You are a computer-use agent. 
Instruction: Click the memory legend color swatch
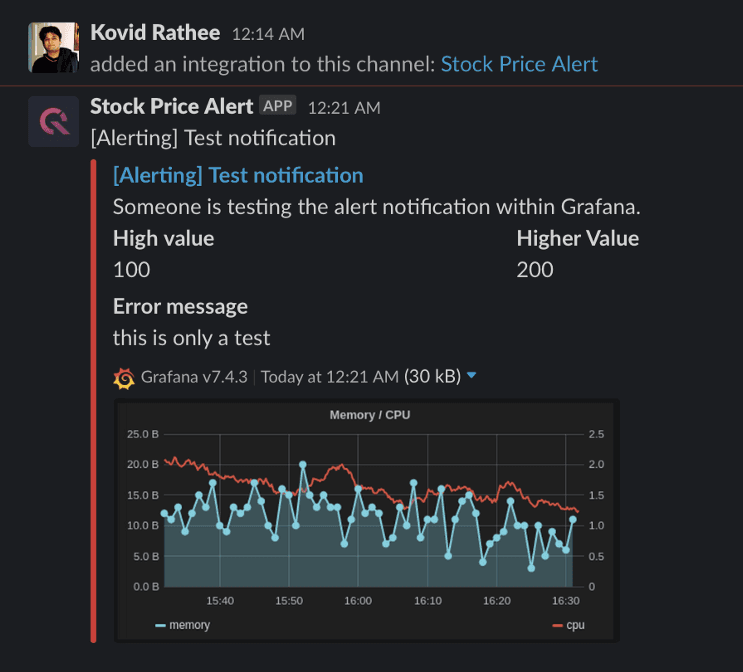pyautogui.click(x=160, y=625)
